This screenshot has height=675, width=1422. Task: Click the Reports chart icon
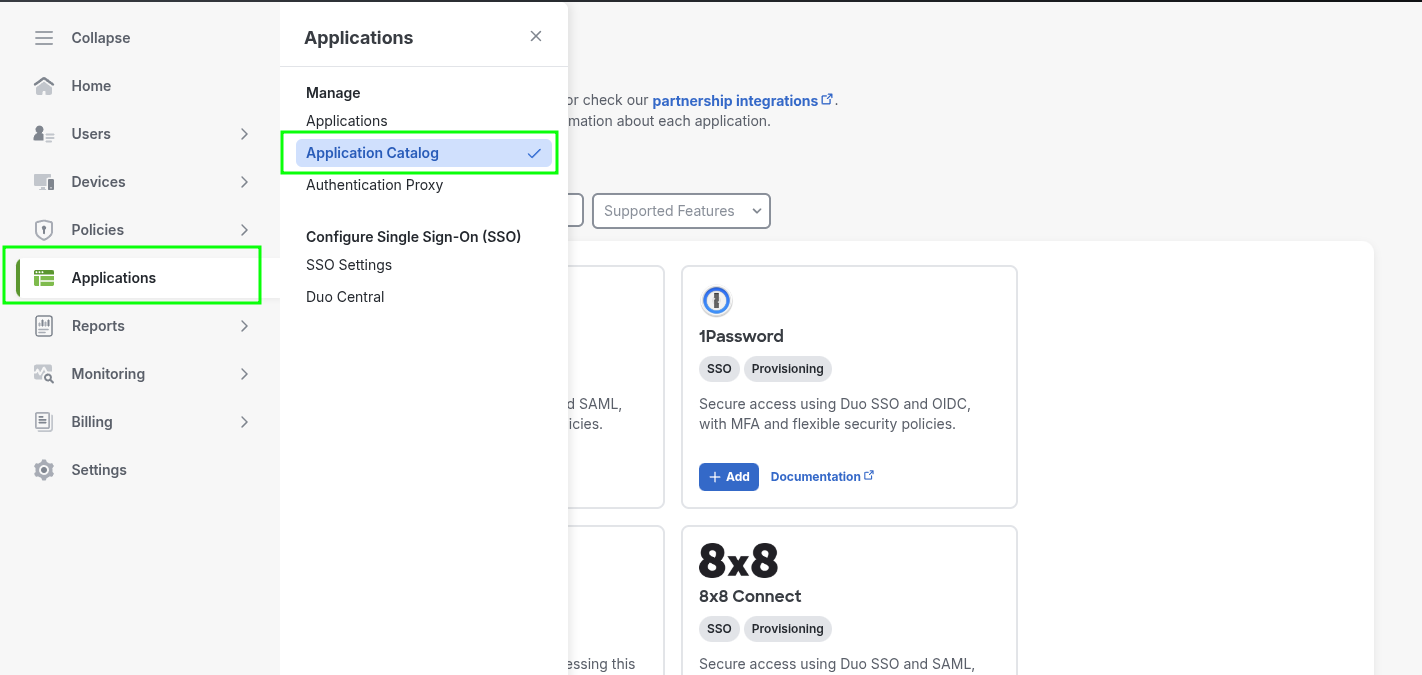click(x=44, y=326)
